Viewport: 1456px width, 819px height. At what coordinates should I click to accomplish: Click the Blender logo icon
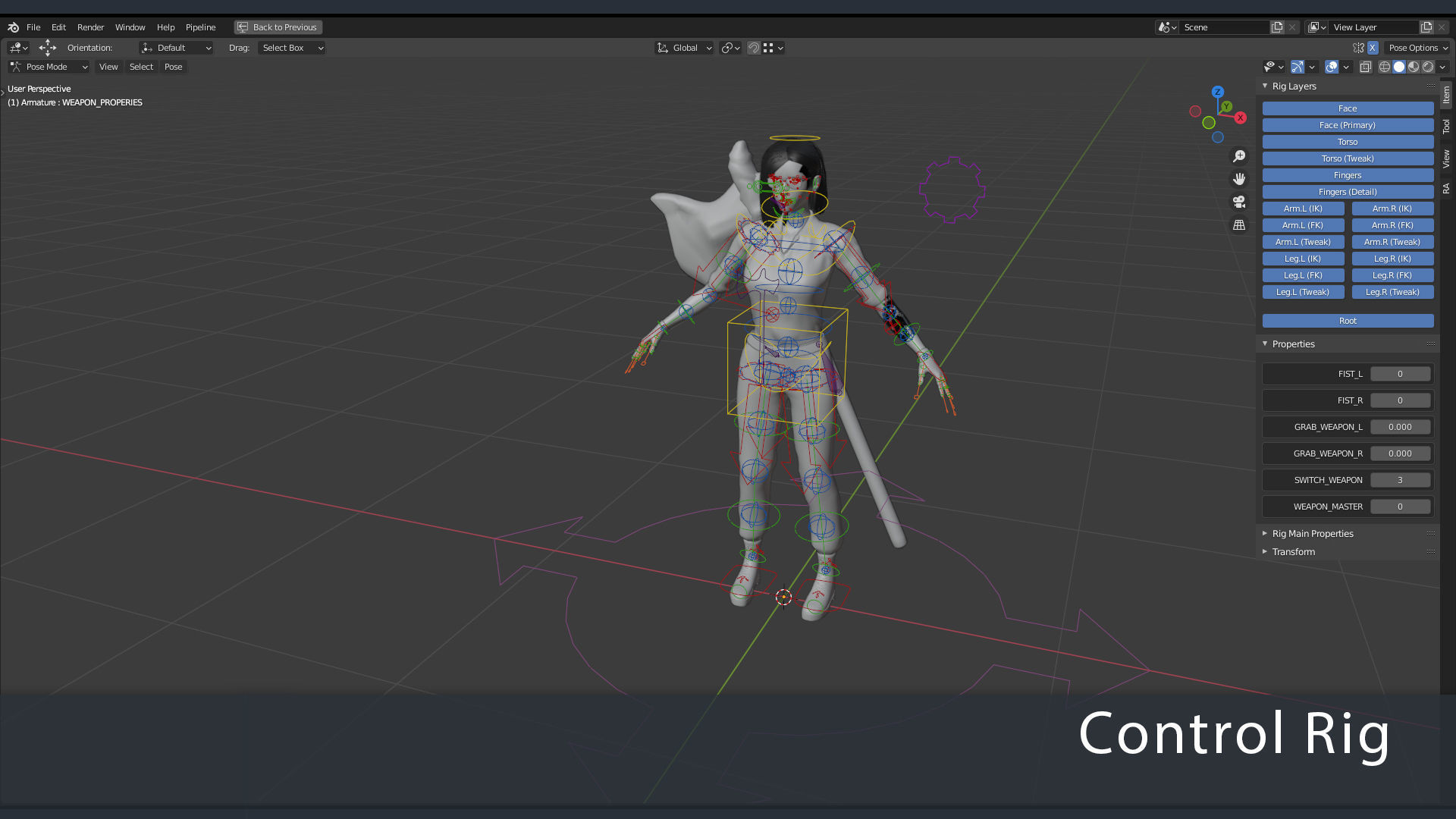(13, 27)
